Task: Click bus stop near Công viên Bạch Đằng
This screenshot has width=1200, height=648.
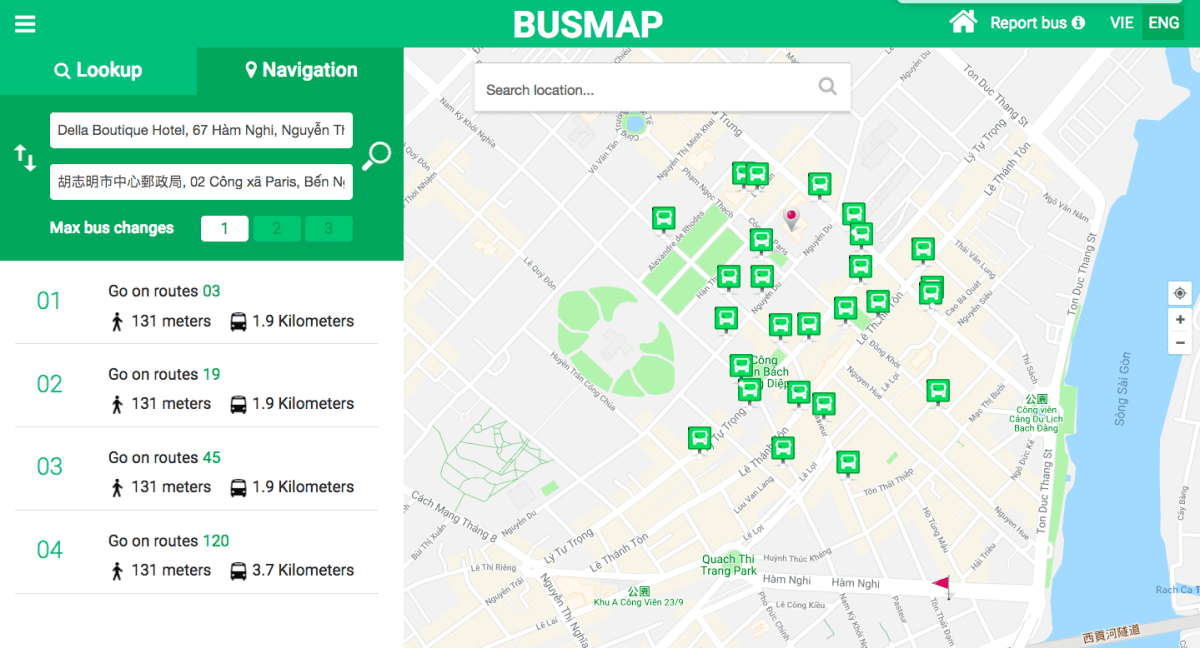Action: pyautogui.click(x=938, y=391)
